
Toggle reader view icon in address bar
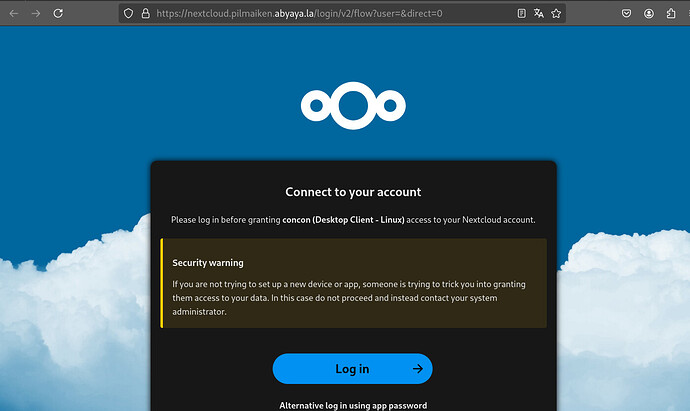pyautogui.click(x=521, y=14)
